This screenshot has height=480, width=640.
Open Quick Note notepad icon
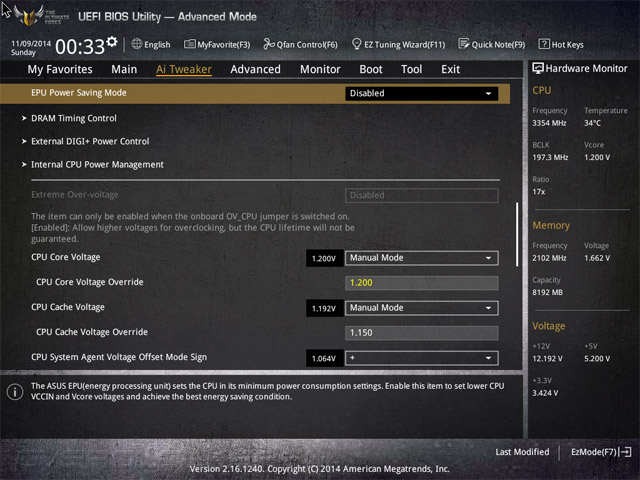point(464,44)
